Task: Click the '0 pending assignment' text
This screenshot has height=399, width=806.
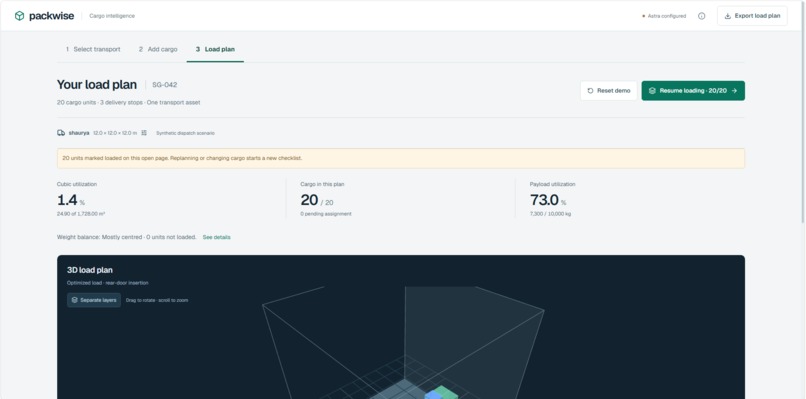Action: click(326, 214)
